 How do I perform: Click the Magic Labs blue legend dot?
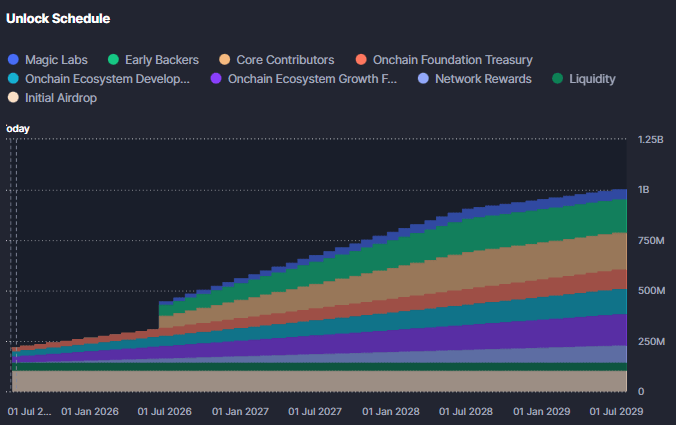13,60
